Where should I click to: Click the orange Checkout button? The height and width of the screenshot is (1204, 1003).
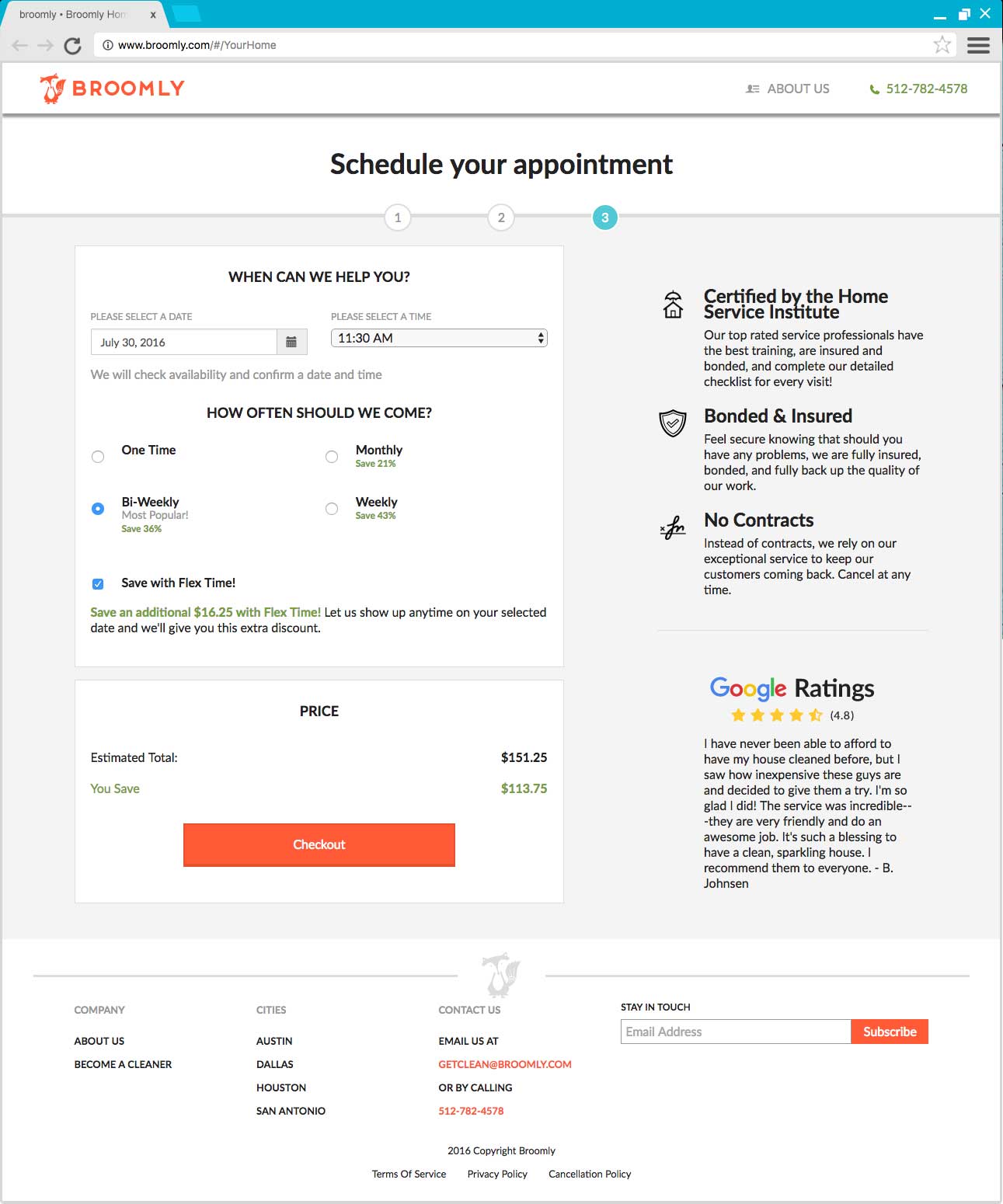click(319, 844)
